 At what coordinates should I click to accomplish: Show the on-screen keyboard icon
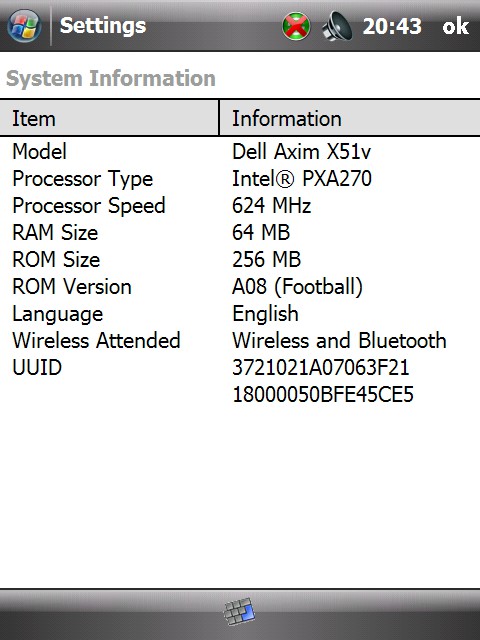(x=240, y=611)
